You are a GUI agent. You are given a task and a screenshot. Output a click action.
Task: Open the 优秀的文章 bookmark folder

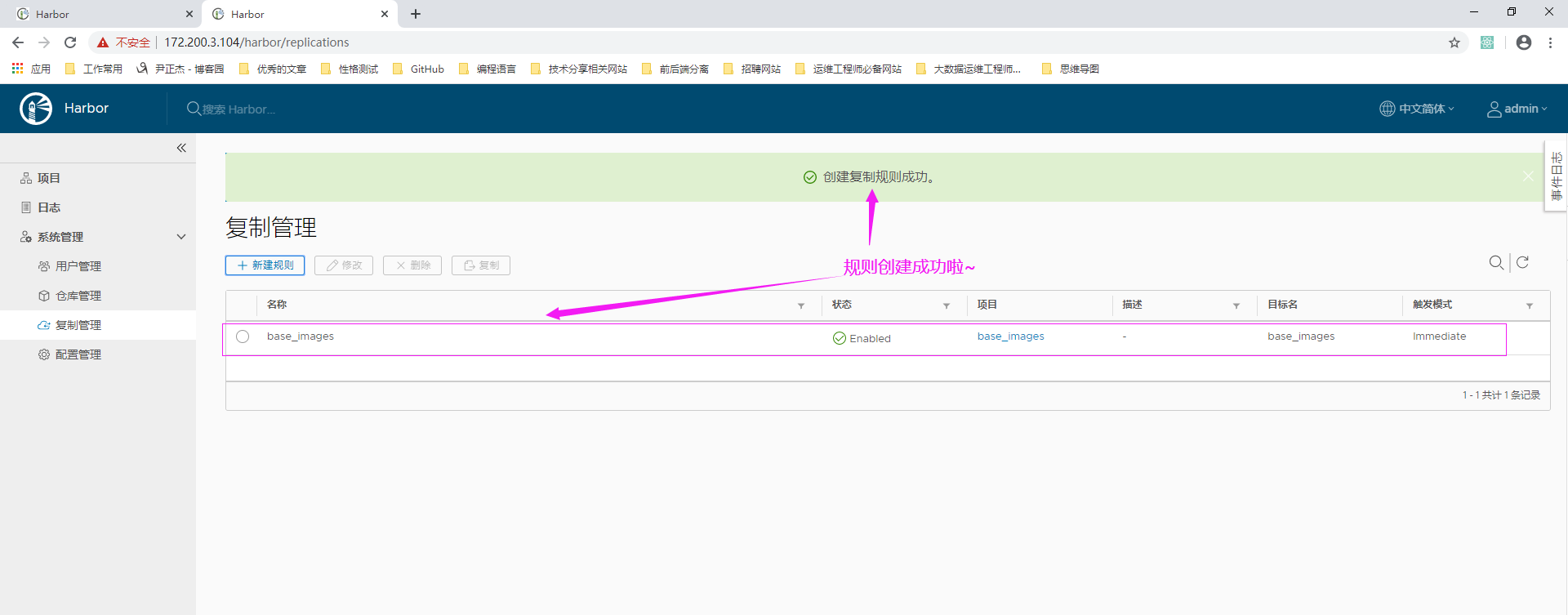tap(273, 69)
